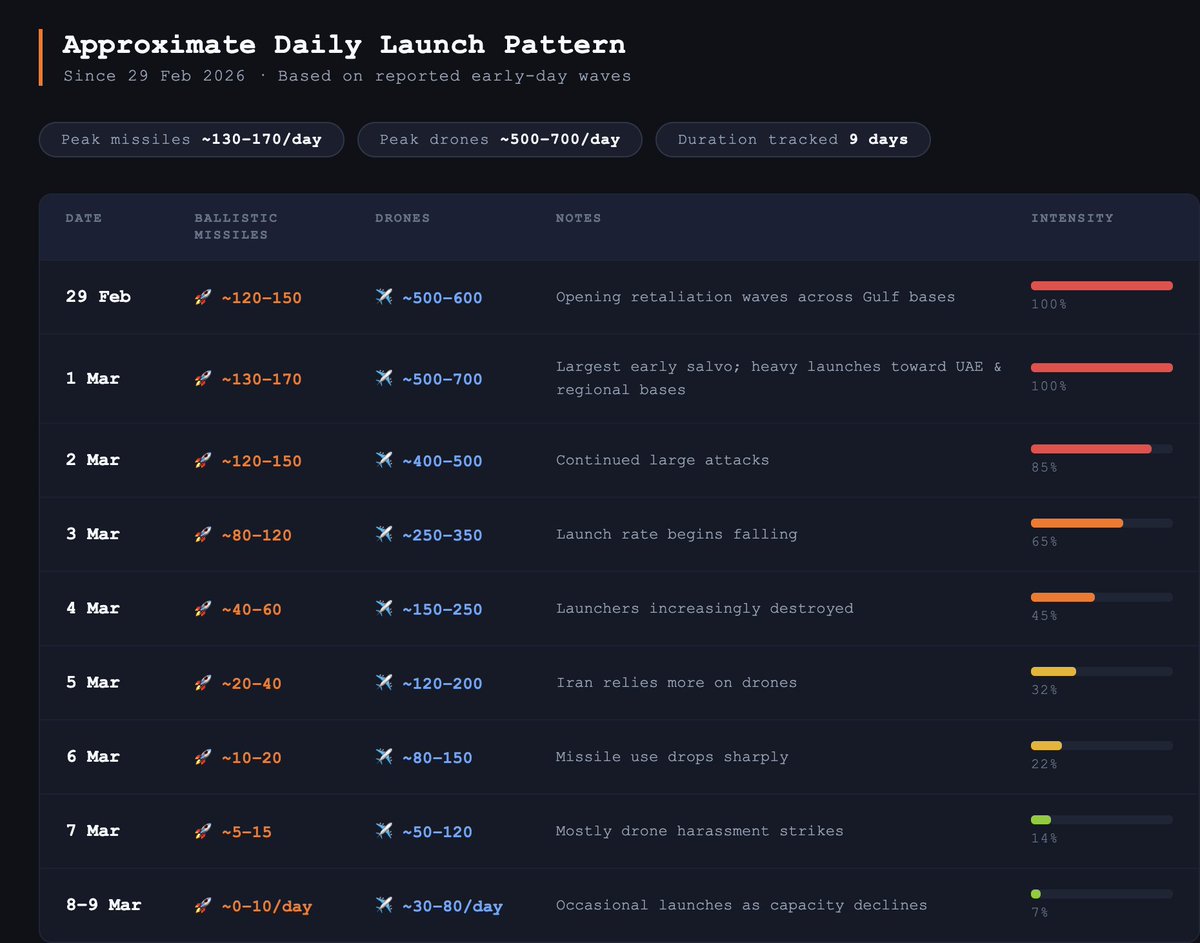Click the 85% intensity bar for 2 Mar
This screenshot has width=1200, height=943.
tap(1102, 449)
